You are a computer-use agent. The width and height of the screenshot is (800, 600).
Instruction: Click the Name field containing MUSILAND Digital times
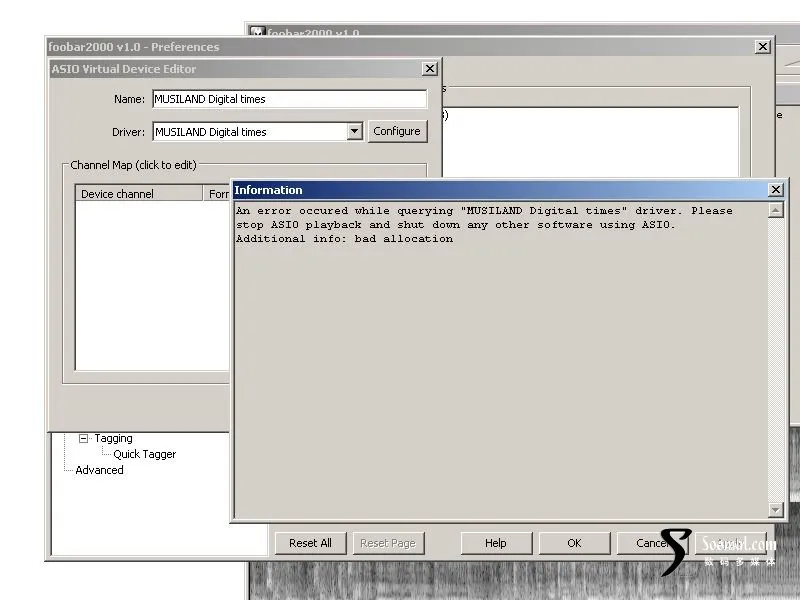tap(289, 99)
